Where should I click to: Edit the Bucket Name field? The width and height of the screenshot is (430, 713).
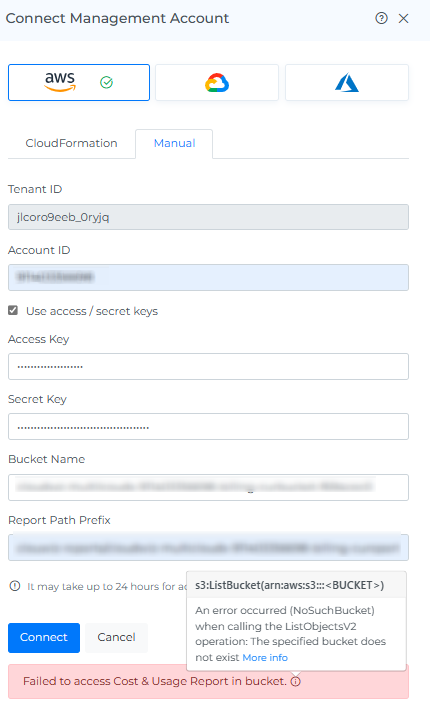(208, 487)
